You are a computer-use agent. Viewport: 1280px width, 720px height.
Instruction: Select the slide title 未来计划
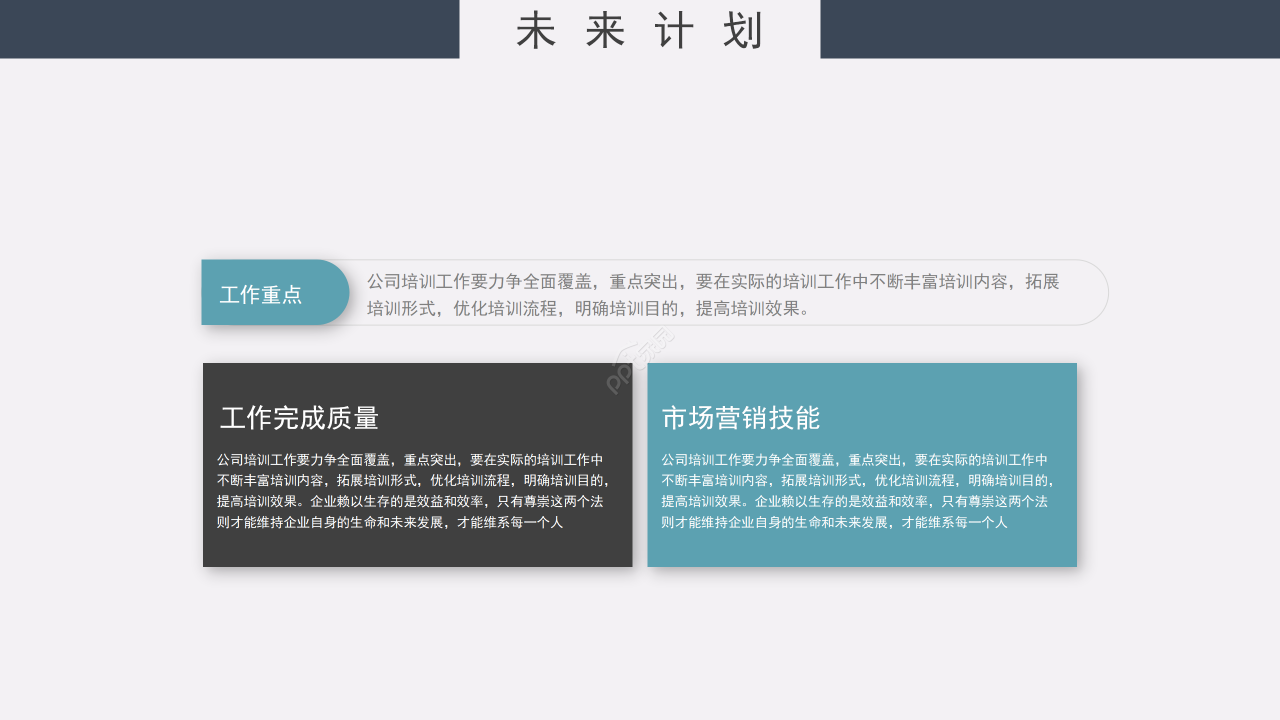point(640,30)
